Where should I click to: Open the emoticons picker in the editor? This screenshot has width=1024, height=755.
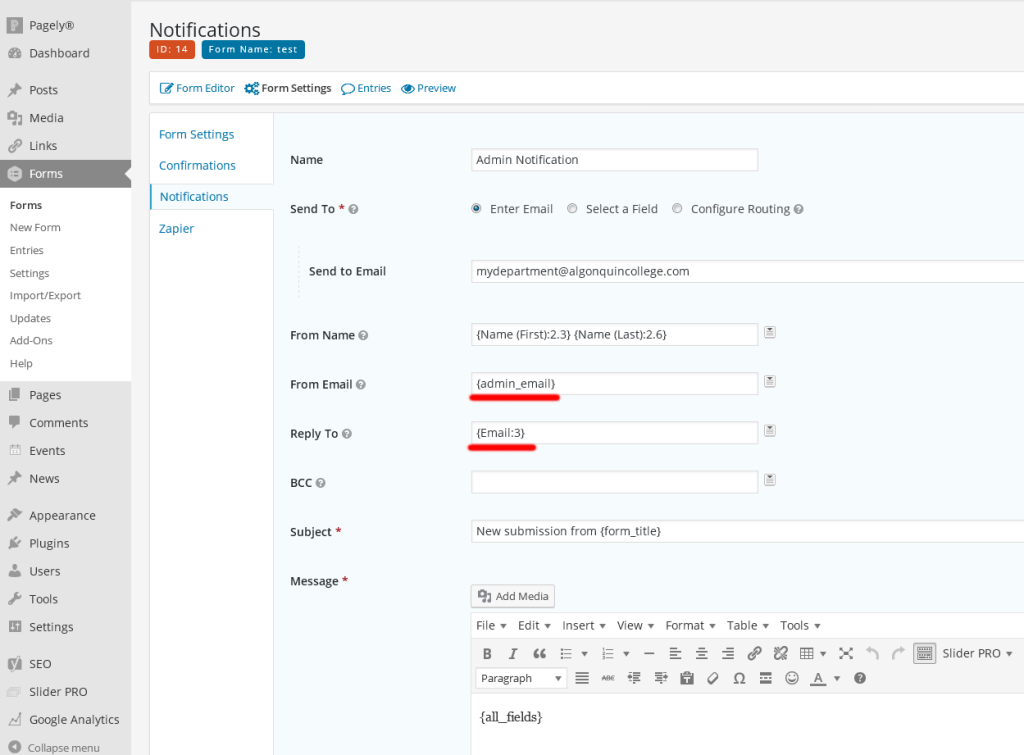coord(790,678)
